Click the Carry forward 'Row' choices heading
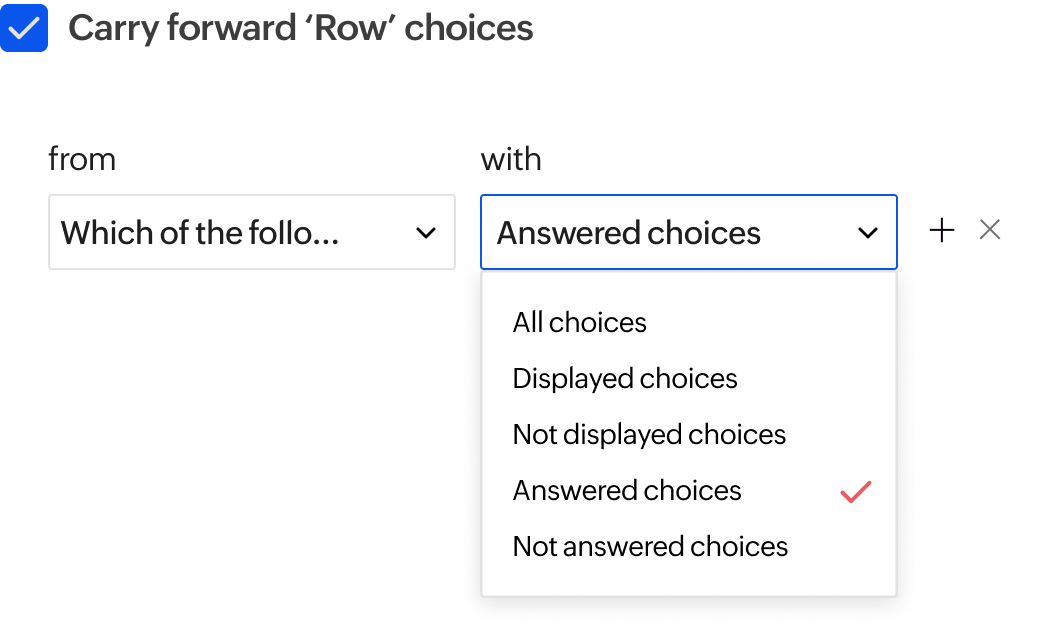1048x628 pixels. coord(300,27)
